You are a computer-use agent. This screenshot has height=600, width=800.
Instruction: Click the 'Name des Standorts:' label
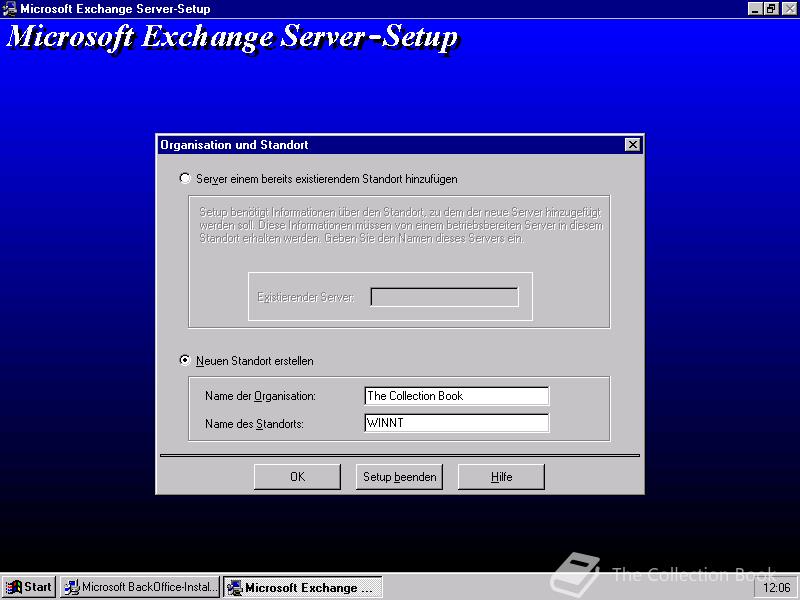254,423
